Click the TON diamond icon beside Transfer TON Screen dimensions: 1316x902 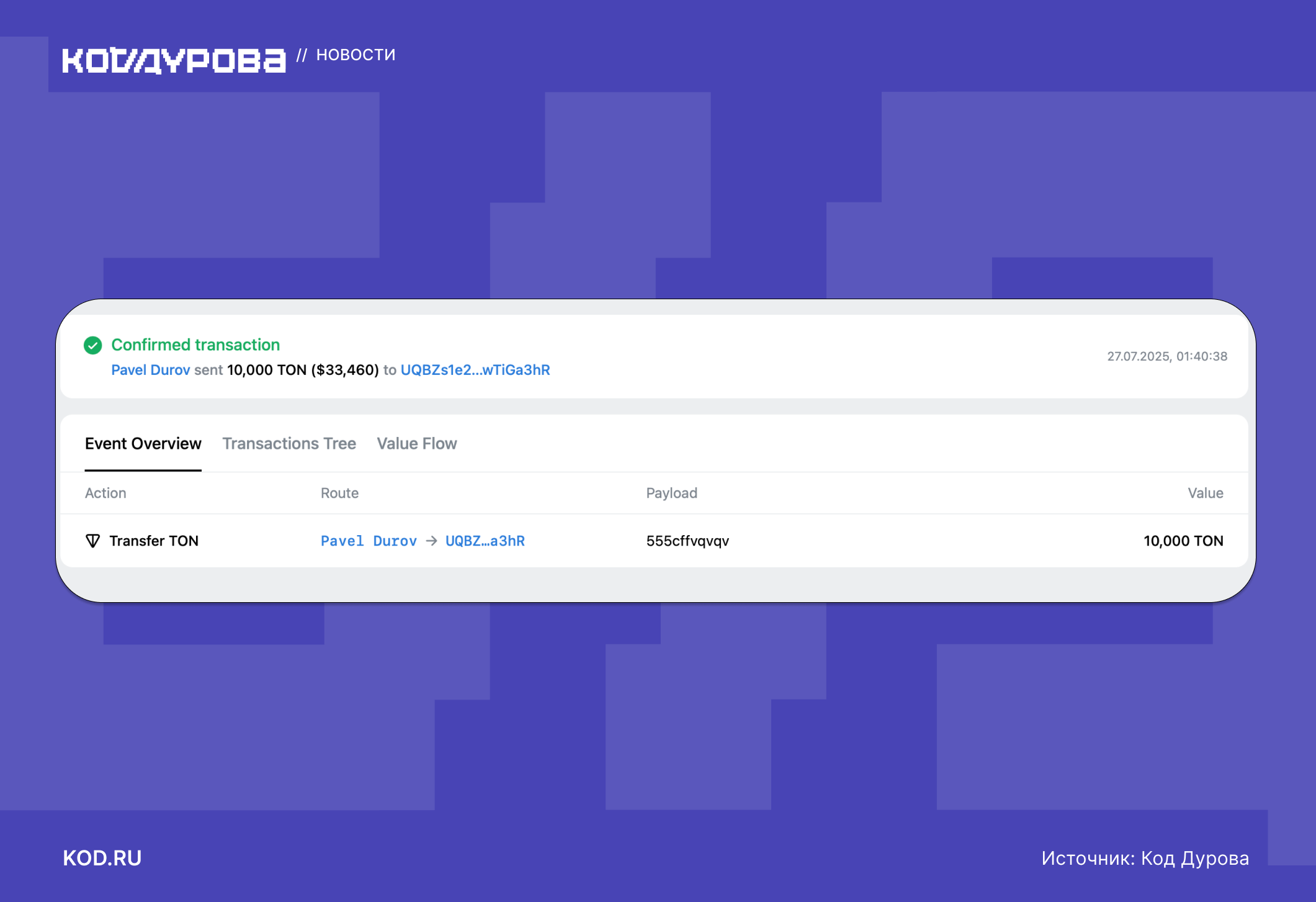click(92, 541)
